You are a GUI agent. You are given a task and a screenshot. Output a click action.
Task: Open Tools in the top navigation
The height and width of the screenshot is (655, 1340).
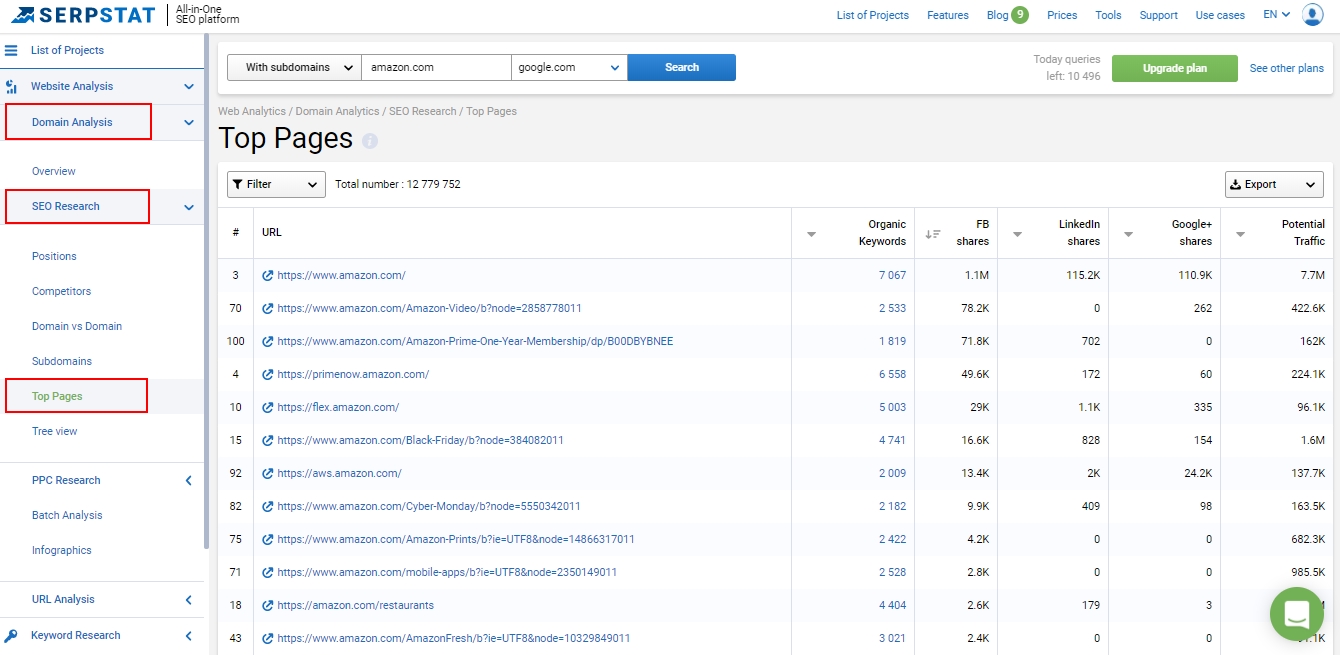(1108, 15)
